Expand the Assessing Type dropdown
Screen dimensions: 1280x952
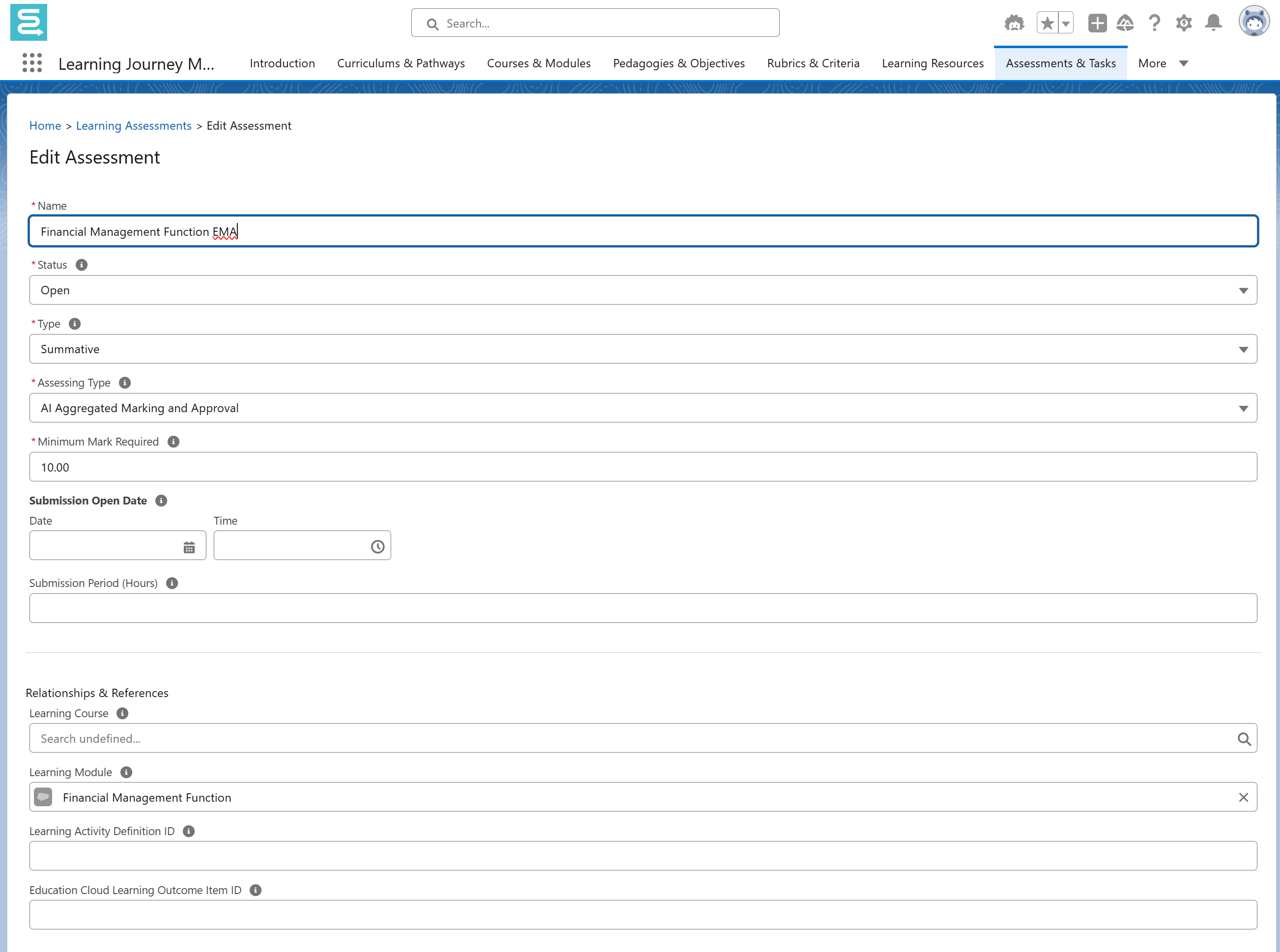[x=643, y=408]
